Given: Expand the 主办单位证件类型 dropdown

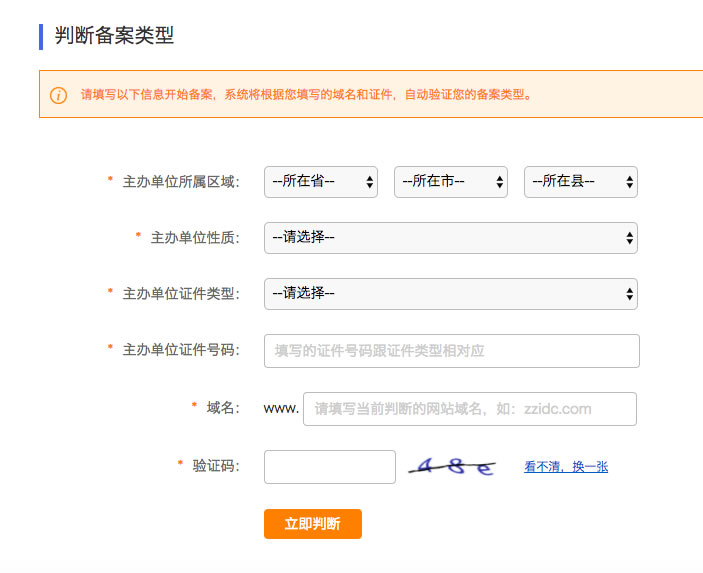Looking at the screenshot, I should (450, 294).
